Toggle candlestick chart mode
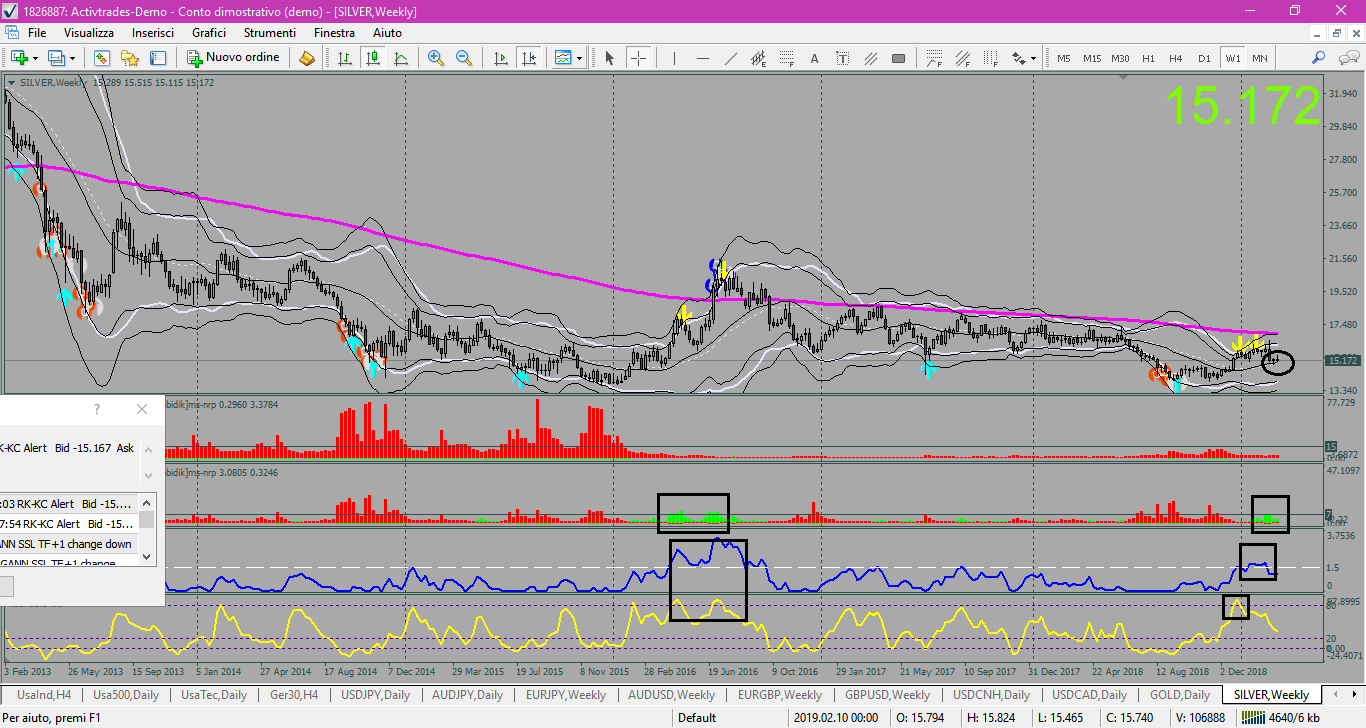Screen dimensions: 1366x728 pos(373,58)
